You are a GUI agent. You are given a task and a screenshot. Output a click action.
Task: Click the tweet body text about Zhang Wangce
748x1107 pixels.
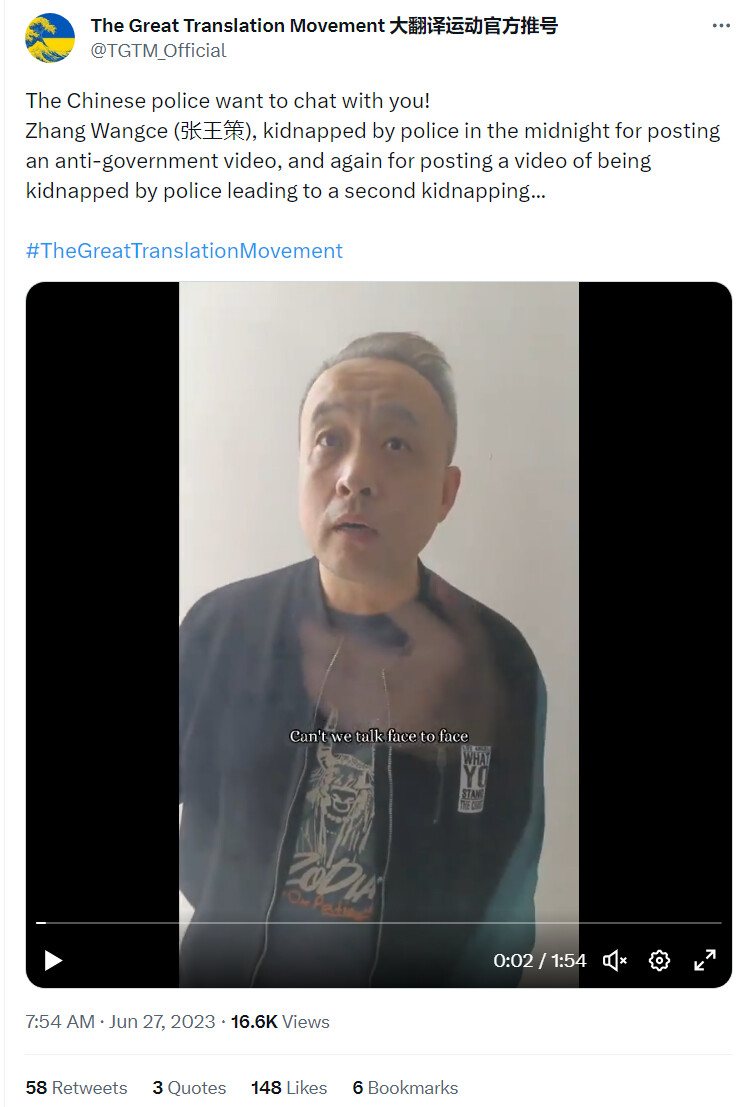click(373, 145)
